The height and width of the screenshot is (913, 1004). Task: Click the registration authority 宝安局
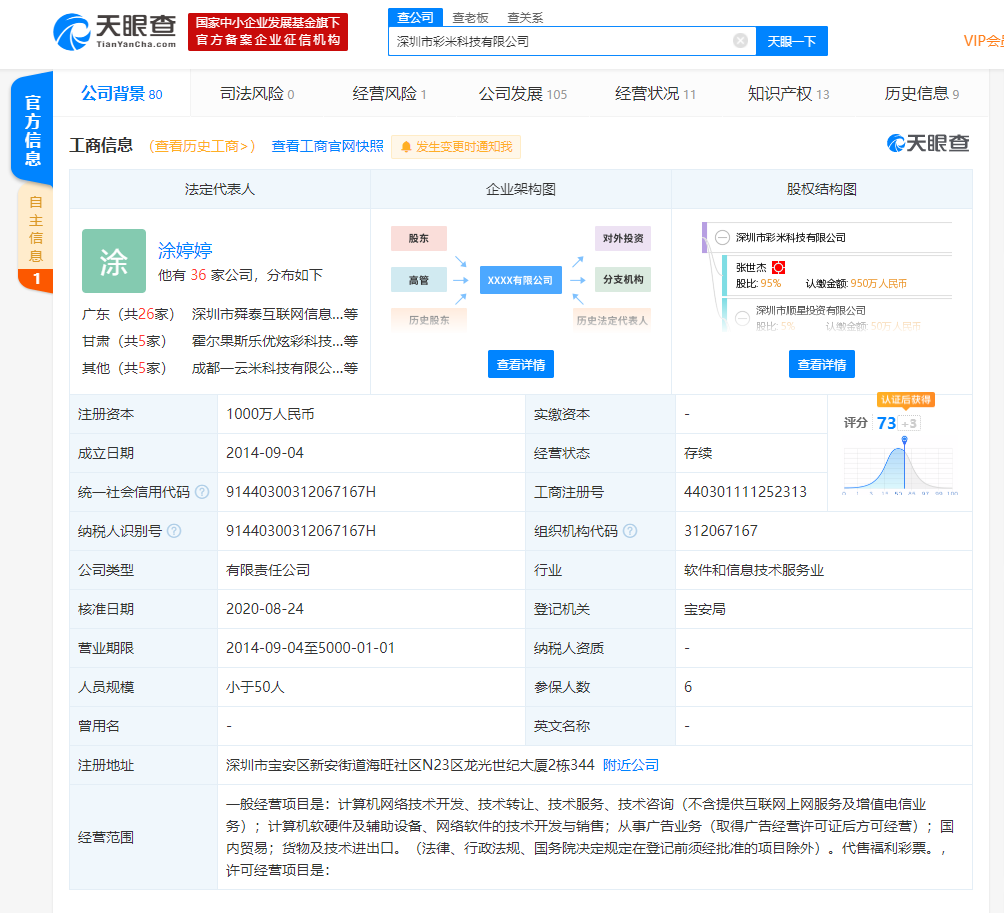tap(705, 609)
